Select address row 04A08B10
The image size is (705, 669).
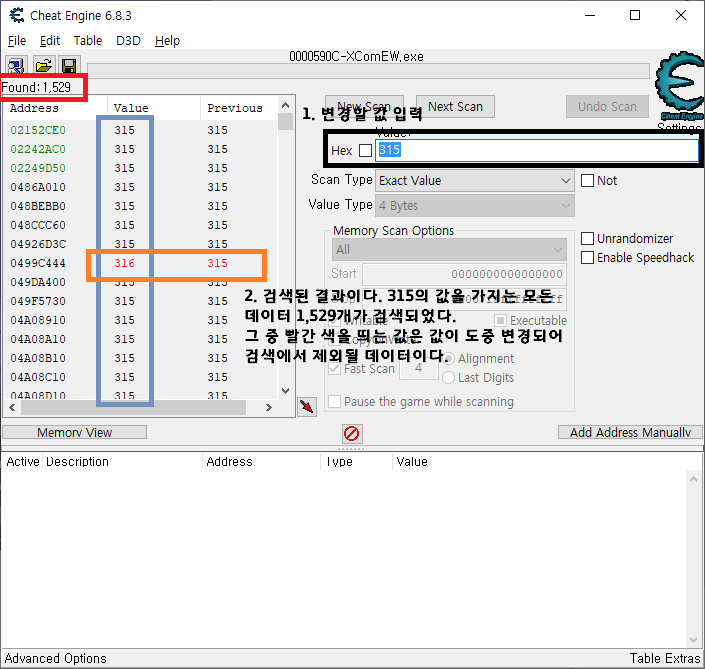(141, 358)
